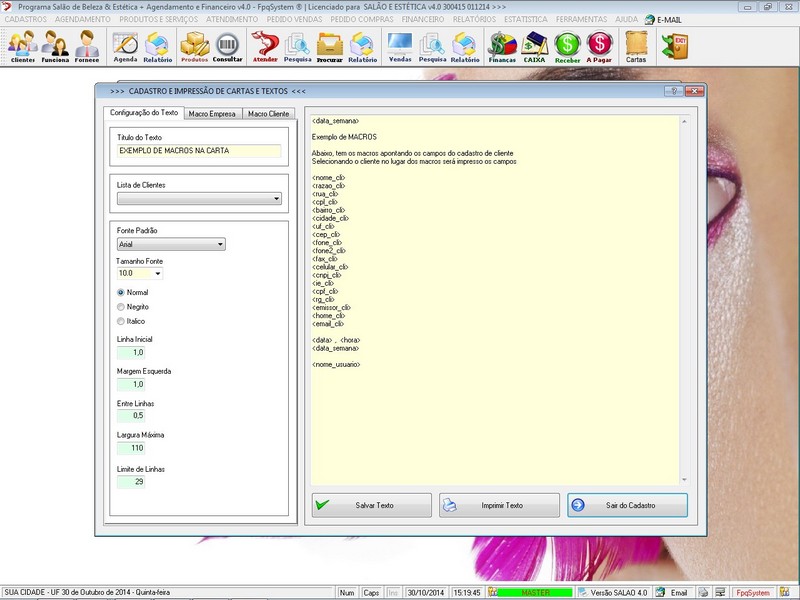Click the E-MAIL globe icon in menu bar
Screen dimensions: 800x600
click(649, 19)
